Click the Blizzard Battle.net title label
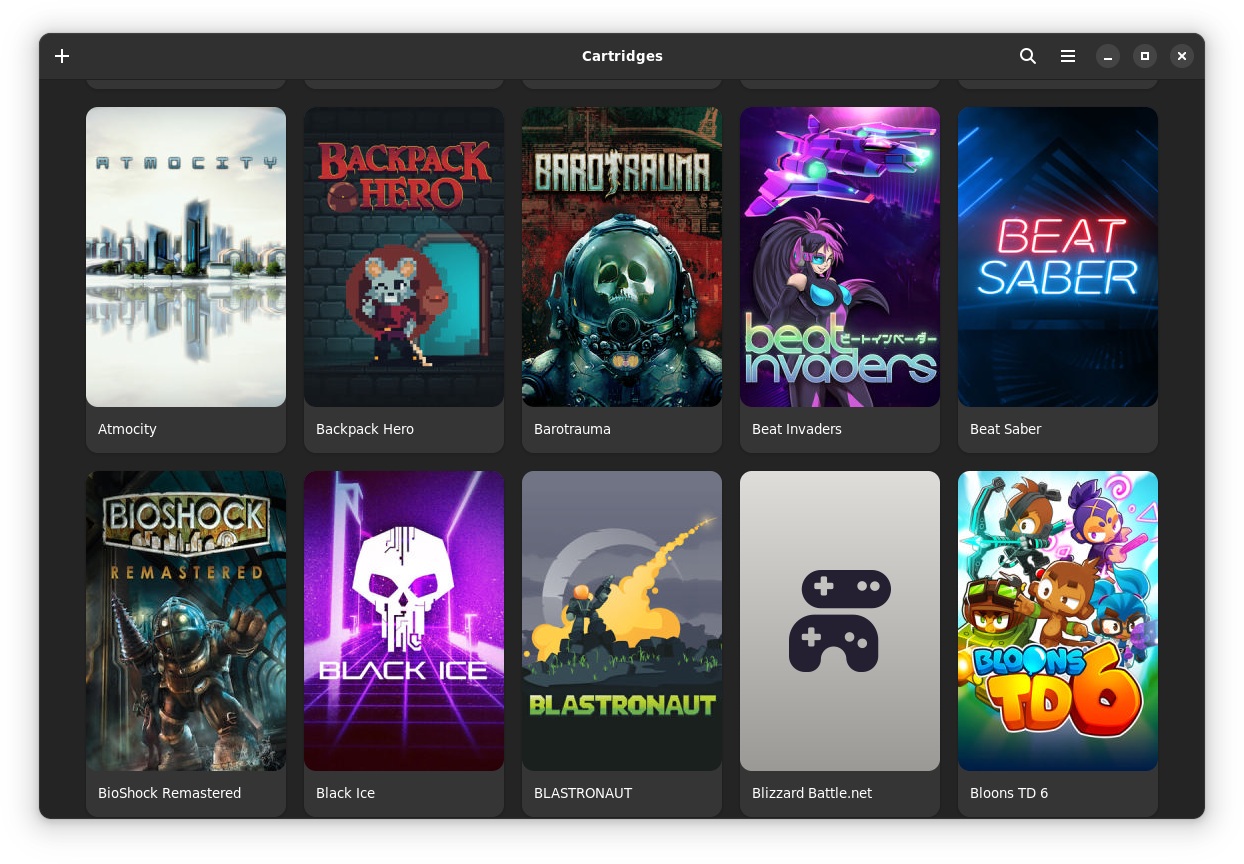The width and height of the screenshot is (1244, 864). [812, 793]
